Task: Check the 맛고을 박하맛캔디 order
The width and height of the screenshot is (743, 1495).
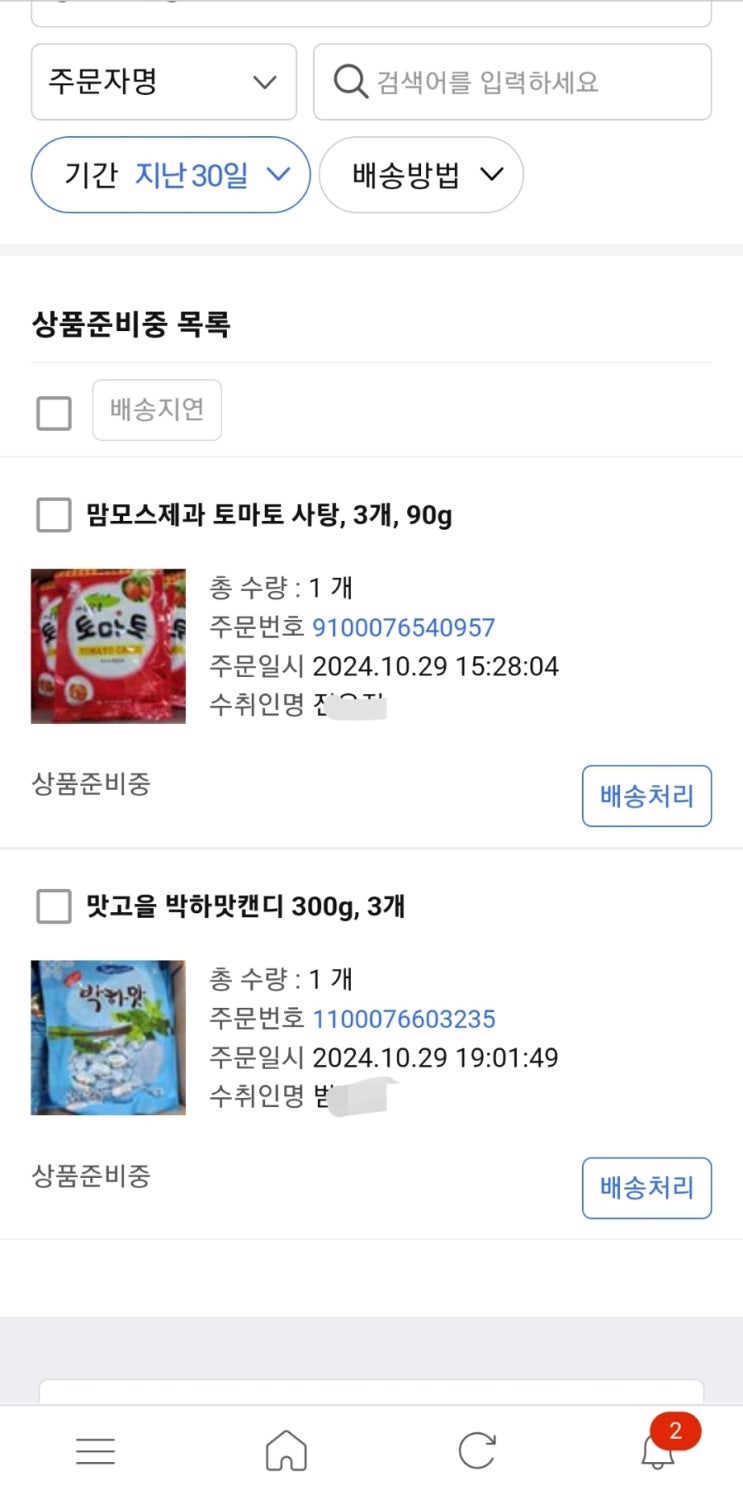Action: pyautogui.click(x=54, y=907)
